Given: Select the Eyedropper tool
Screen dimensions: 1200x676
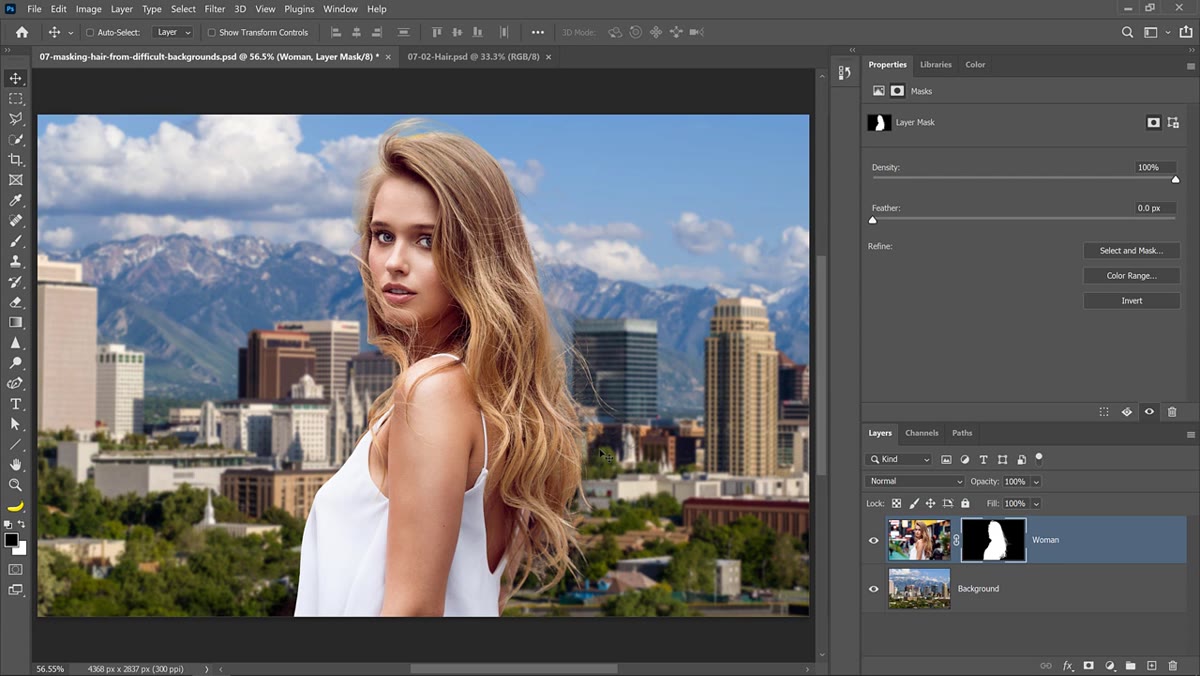Looking at the screenshot, I should pyautogui.click(x=15, y=200).
